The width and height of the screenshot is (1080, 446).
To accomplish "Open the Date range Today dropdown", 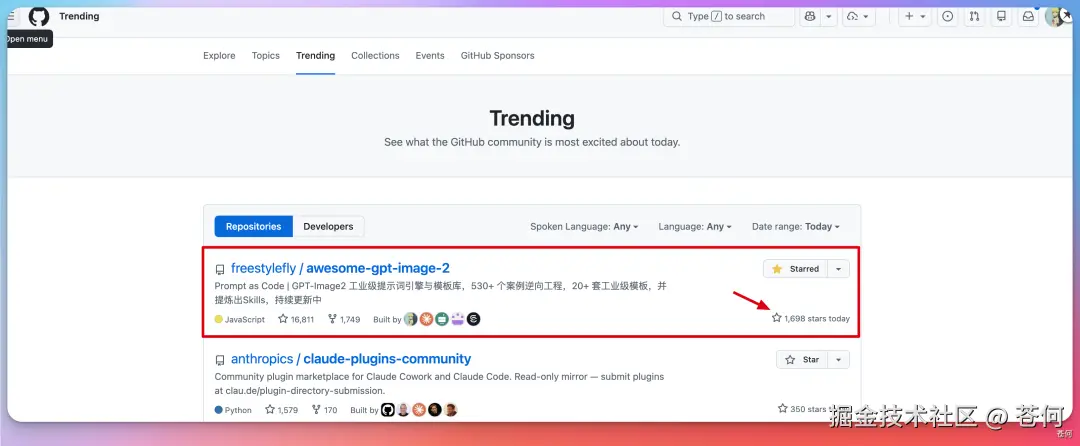I will pyautogui.click(x=796, y=226).
